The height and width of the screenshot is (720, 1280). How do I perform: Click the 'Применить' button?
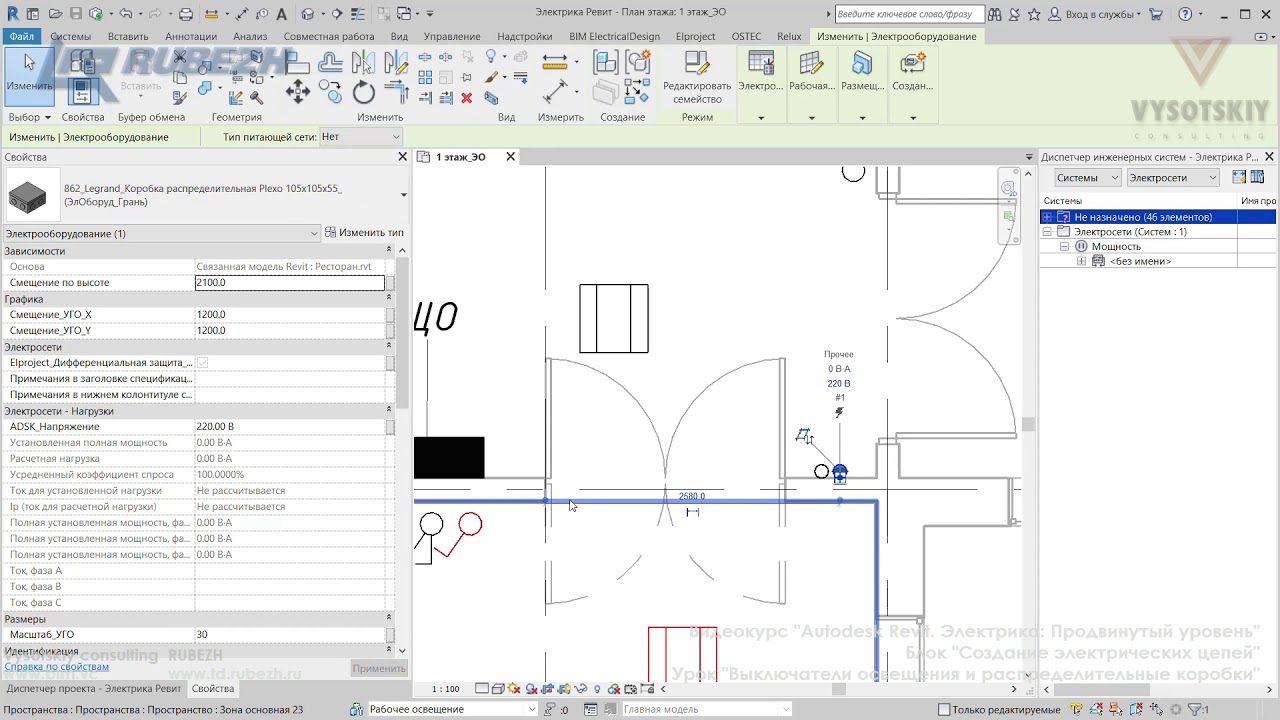[379, 668]
